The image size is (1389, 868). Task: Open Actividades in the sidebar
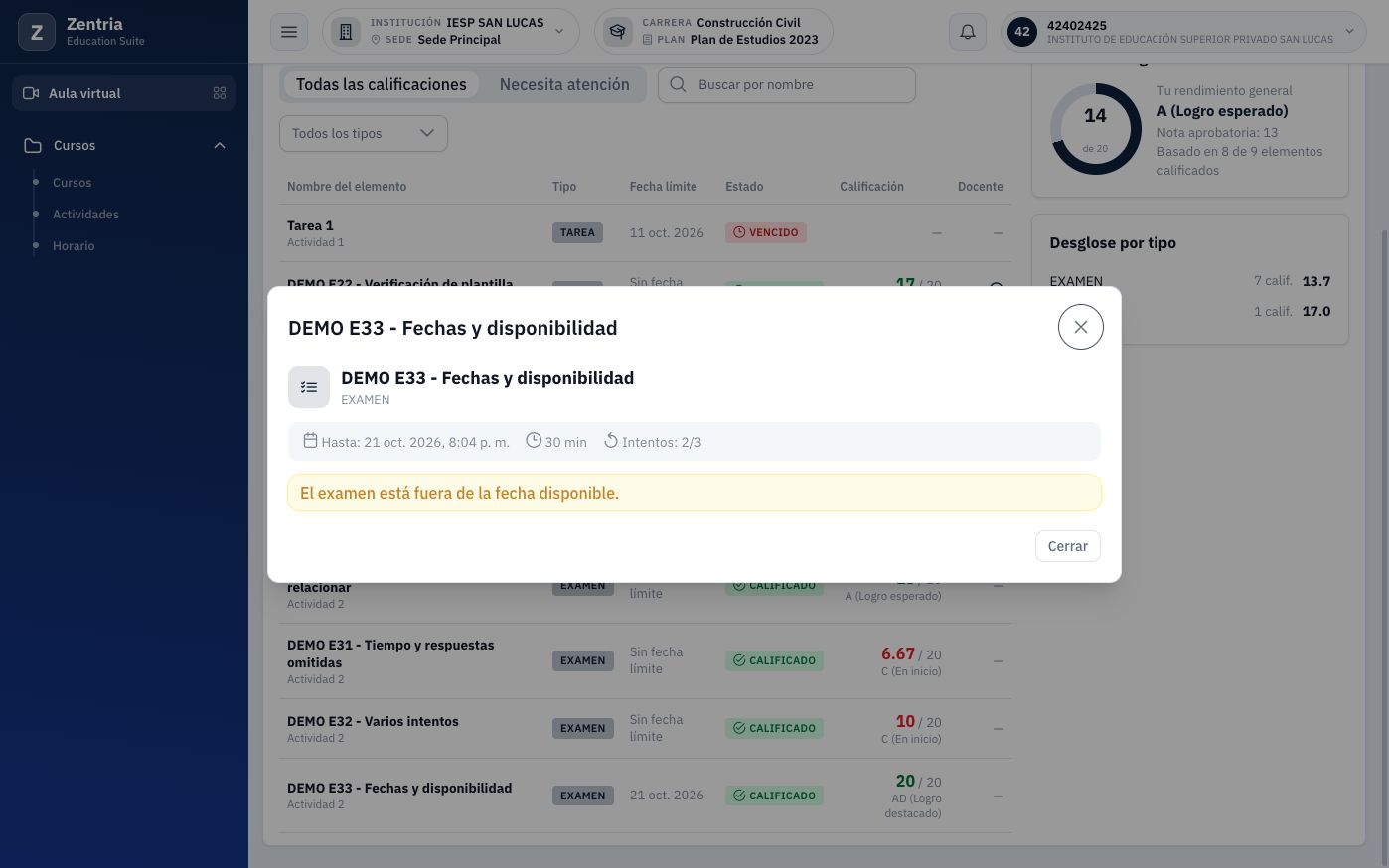[85, 215]
